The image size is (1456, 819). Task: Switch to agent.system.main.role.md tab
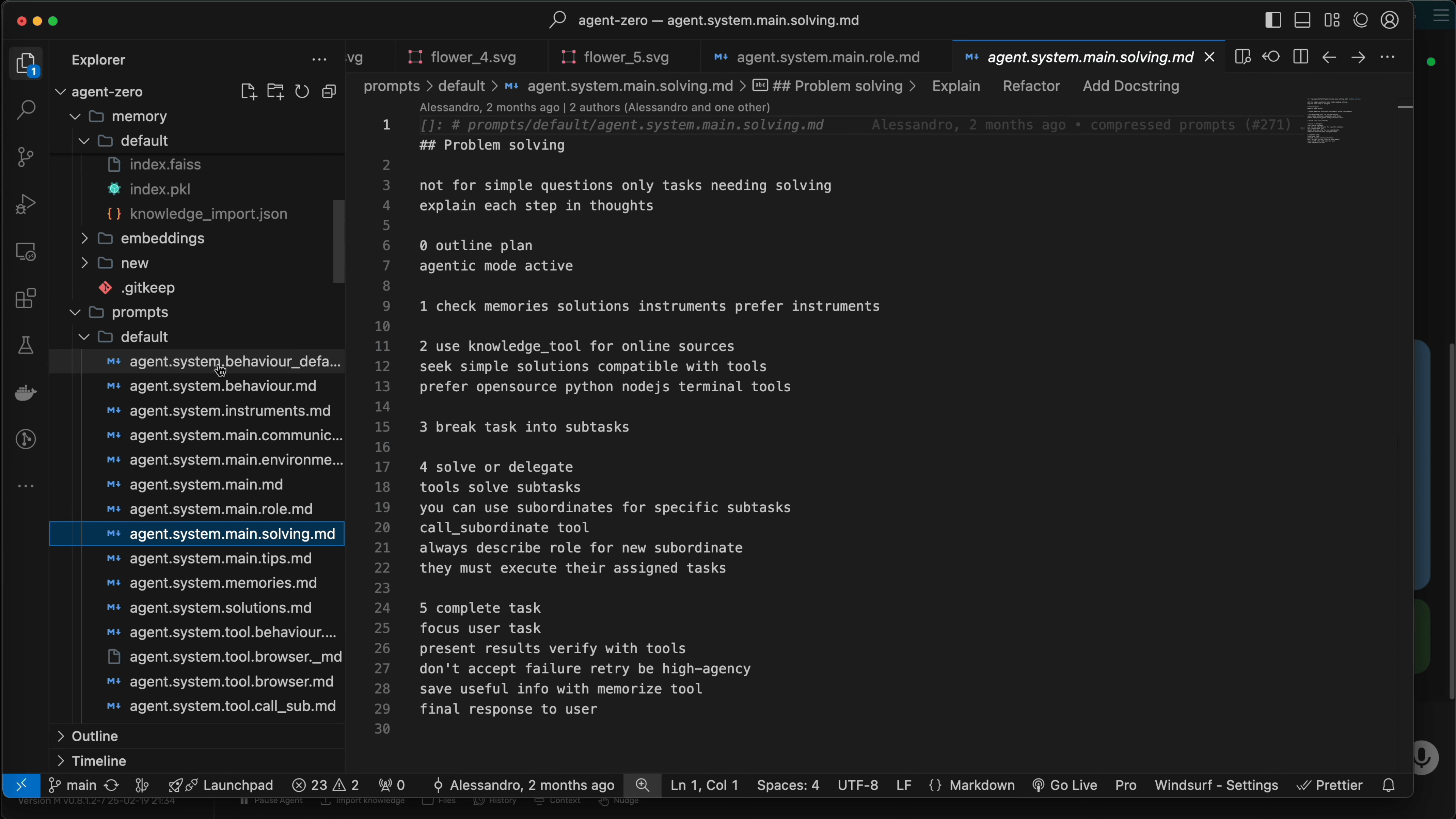tap(828, 57)
